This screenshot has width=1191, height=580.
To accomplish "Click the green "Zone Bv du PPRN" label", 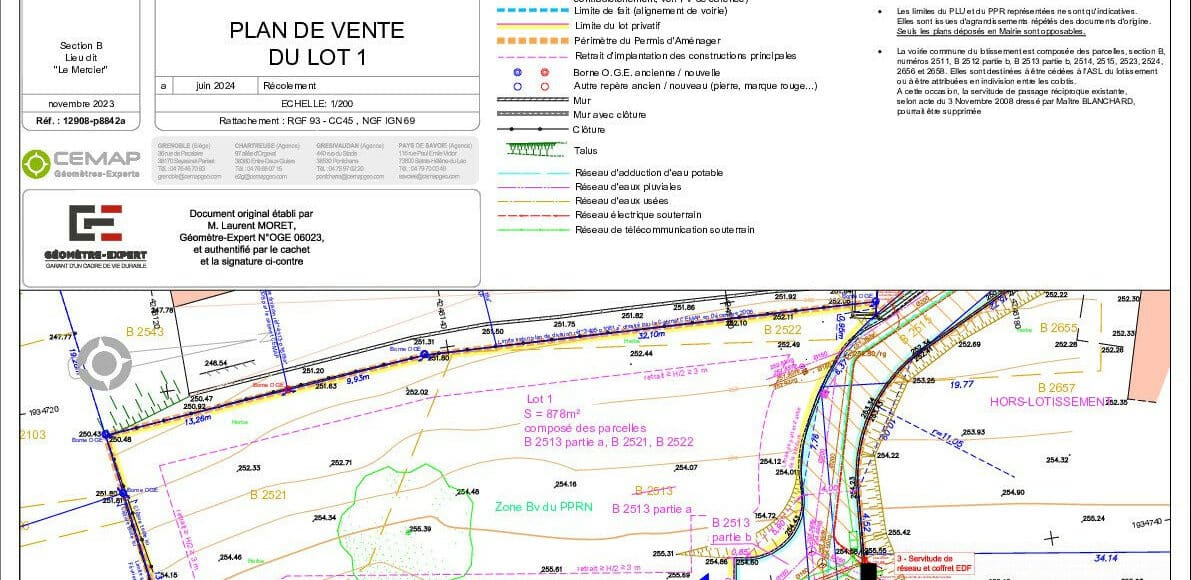I will pyautogui.click(x=546, y=507).
